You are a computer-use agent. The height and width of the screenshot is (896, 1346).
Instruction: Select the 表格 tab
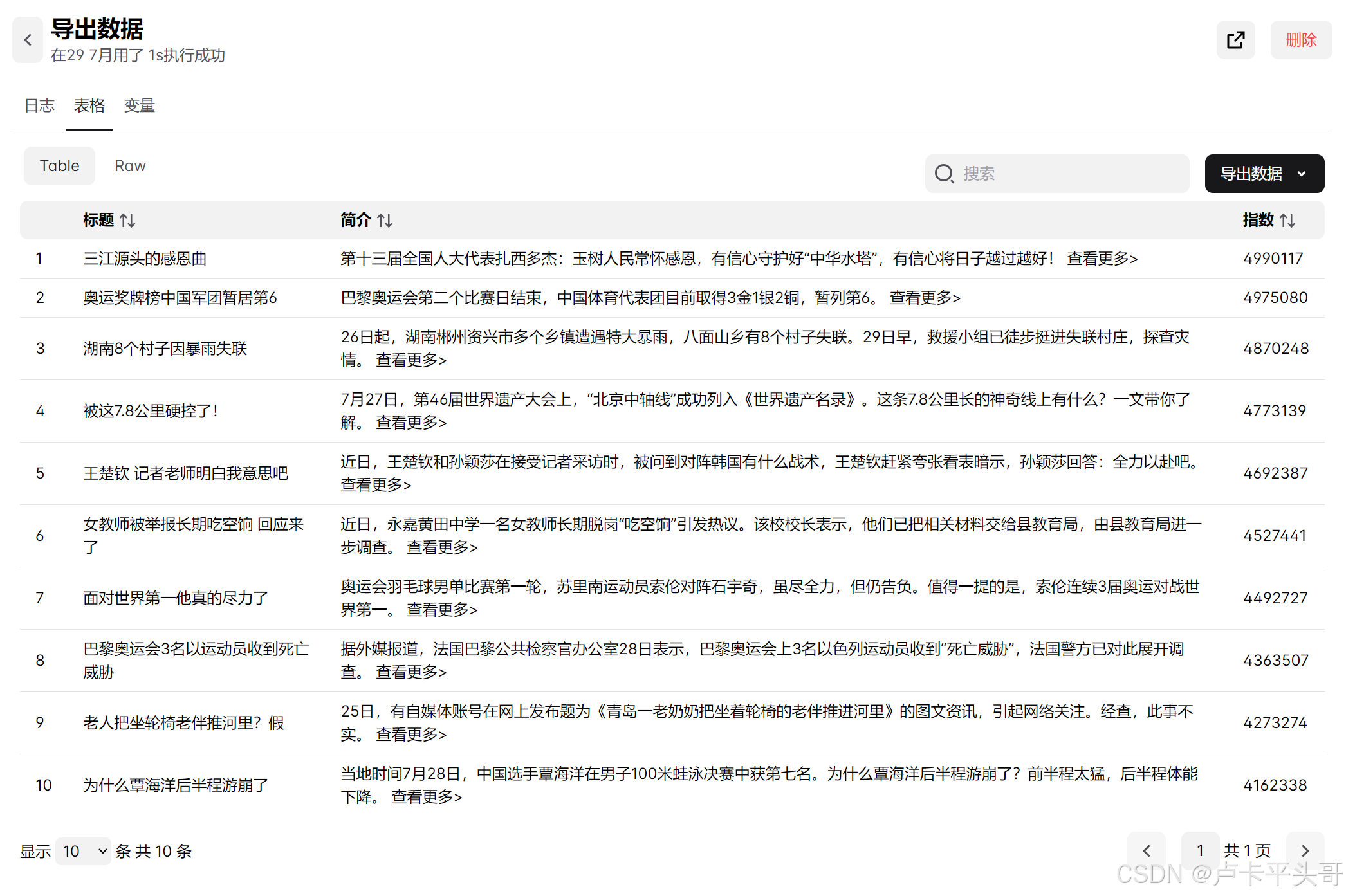[x=89, y=105]
